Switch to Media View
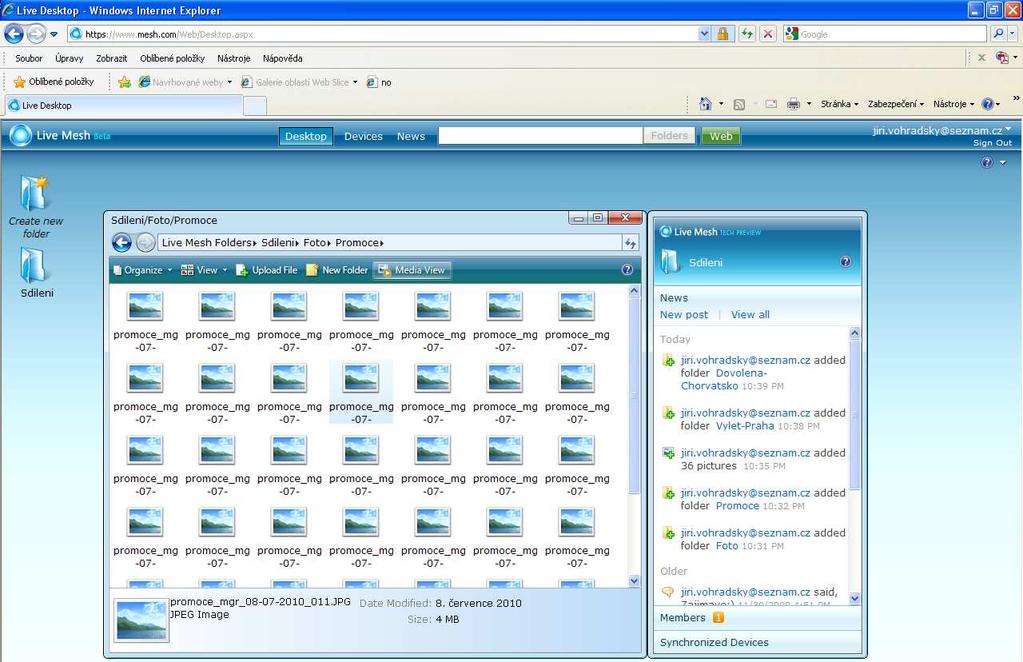1023x662 pixels. (412, 270)
